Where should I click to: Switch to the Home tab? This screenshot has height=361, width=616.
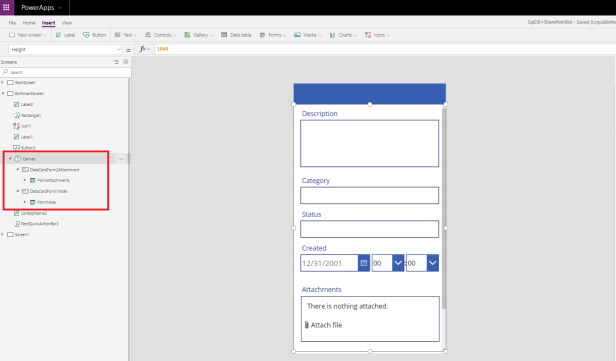click(29, 23)
